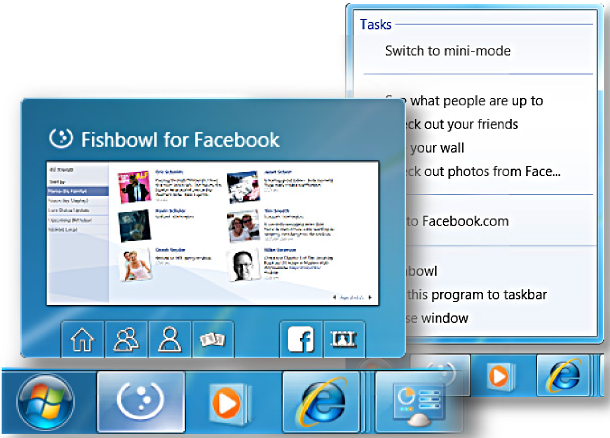Go to next page arrow in preview
The image size is (610, 438).
pos(370,298)
